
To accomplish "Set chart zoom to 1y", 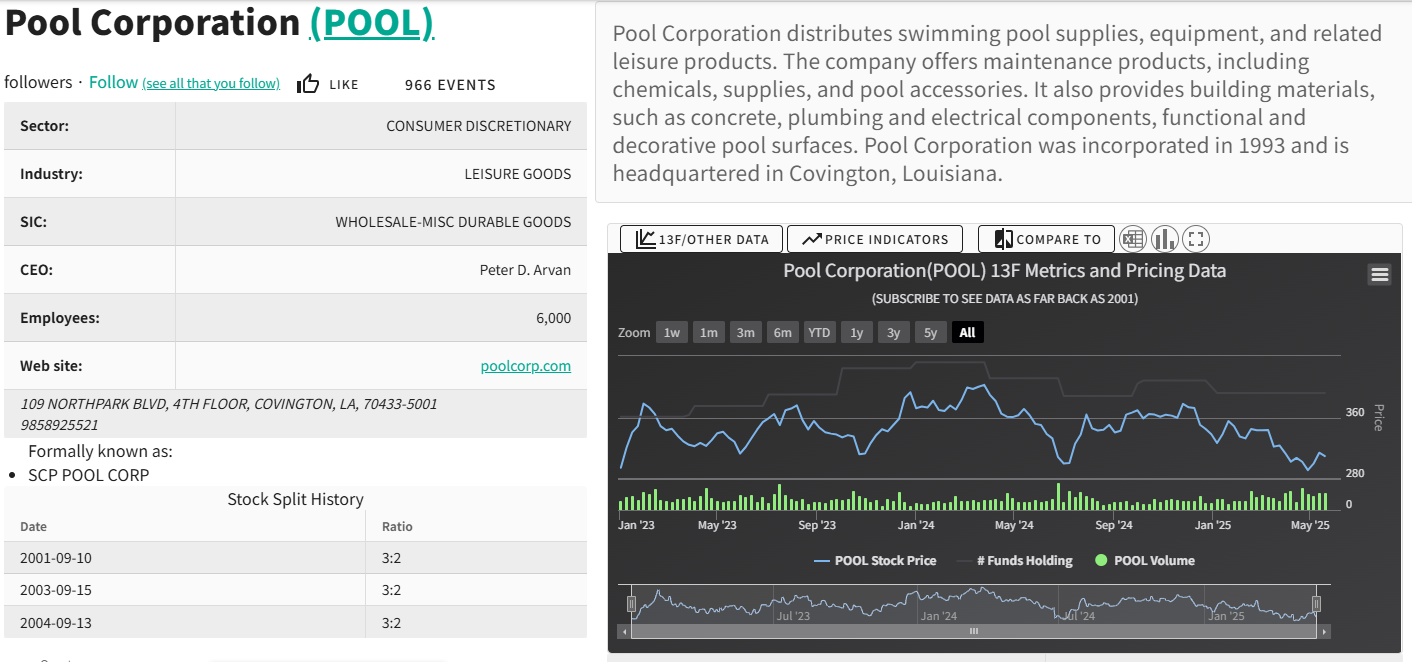I will pos(857,333).
